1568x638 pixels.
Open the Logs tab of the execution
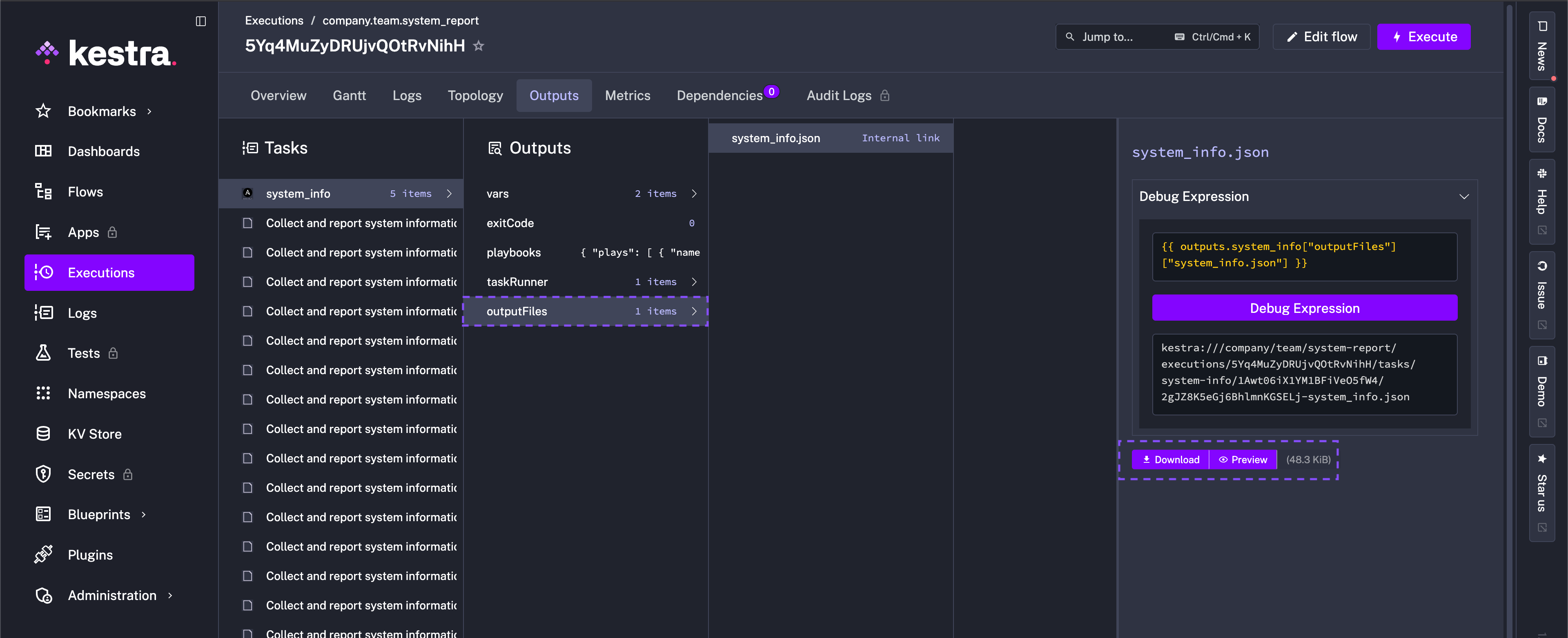pyautogui.click(x=407, y=96)
